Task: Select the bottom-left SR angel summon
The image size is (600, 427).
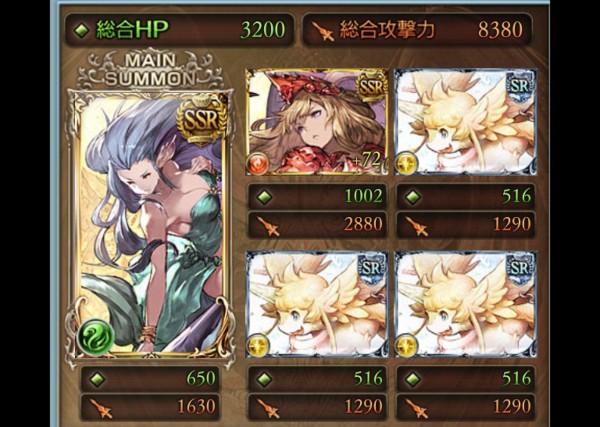Action: click(x=316, y=304)
